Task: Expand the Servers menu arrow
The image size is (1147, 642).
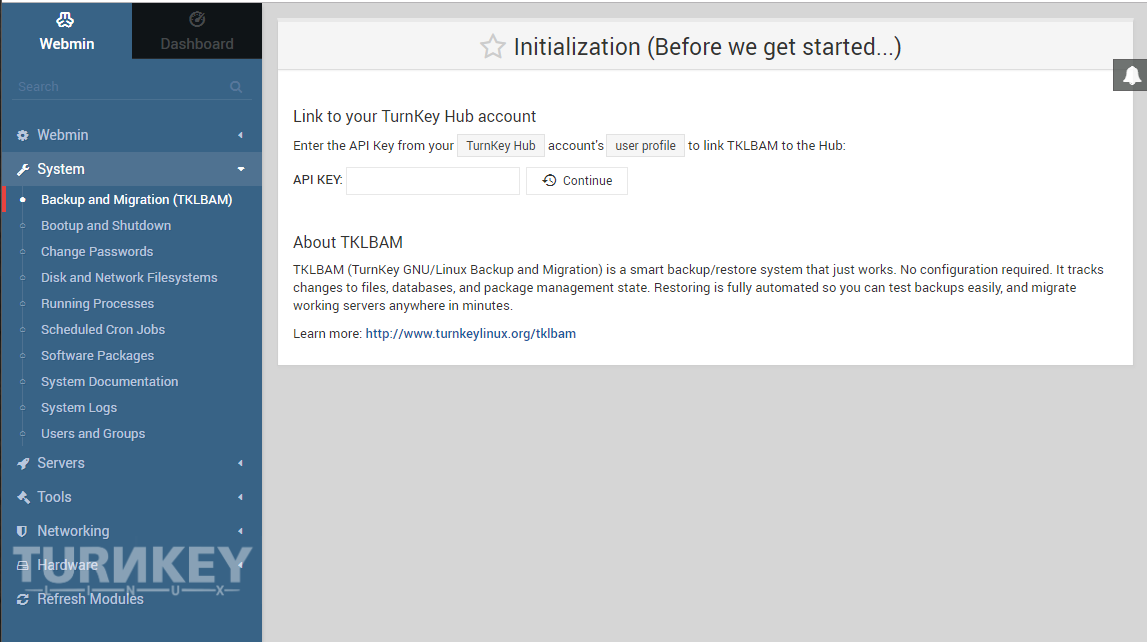Action: (x=240, y=463)
